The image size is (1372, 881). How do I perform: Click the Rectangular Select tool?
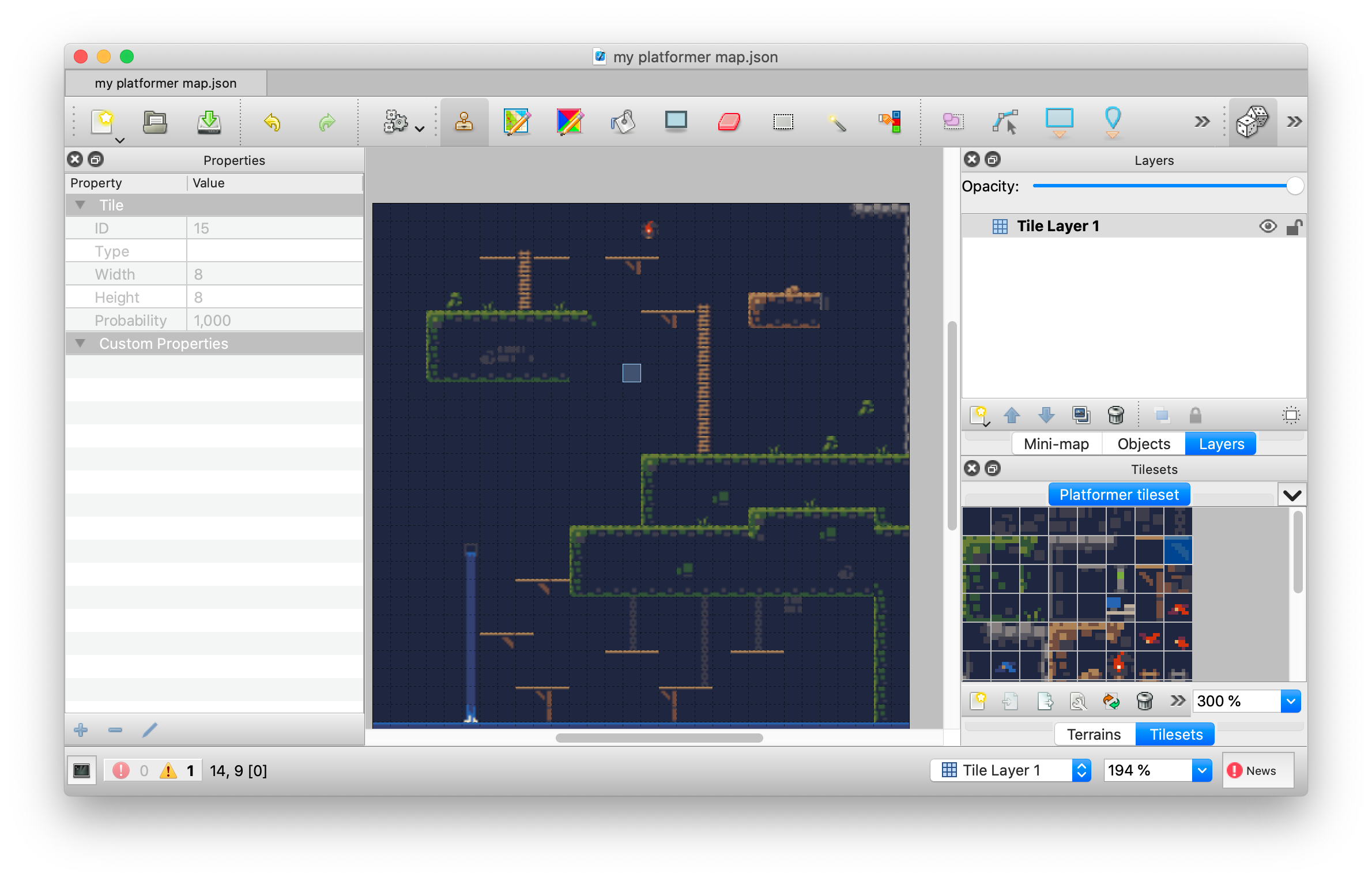pyautogui.click(x=783, y=122)
